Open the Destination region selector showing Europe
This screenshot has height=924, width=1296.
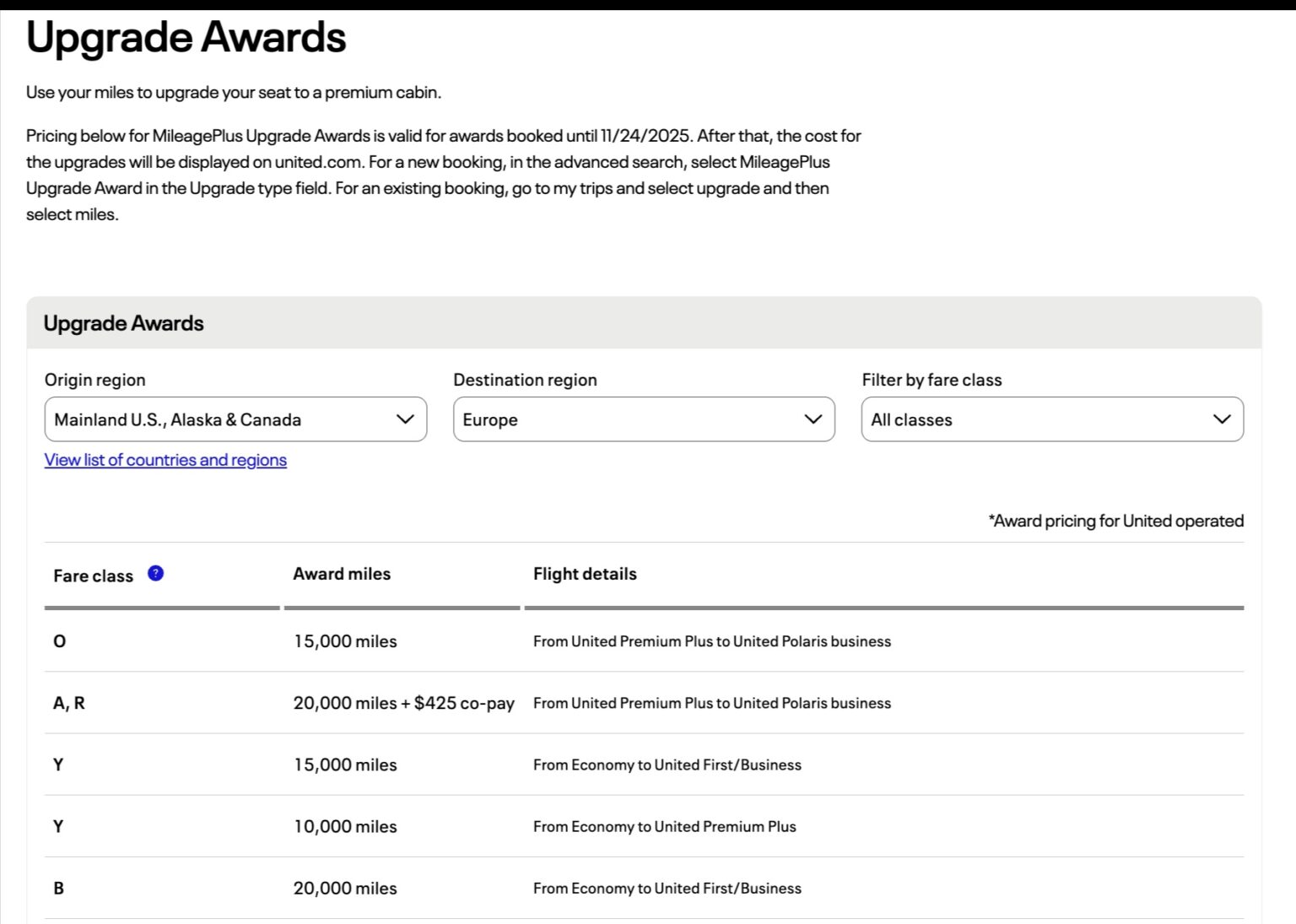pyautogui.click(x=644, y=419)
